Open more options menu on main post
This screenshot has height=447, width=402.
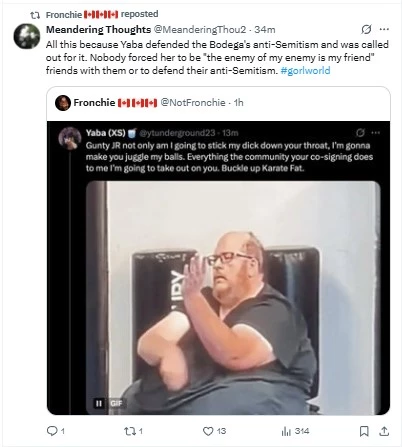(x=384, y=29)
